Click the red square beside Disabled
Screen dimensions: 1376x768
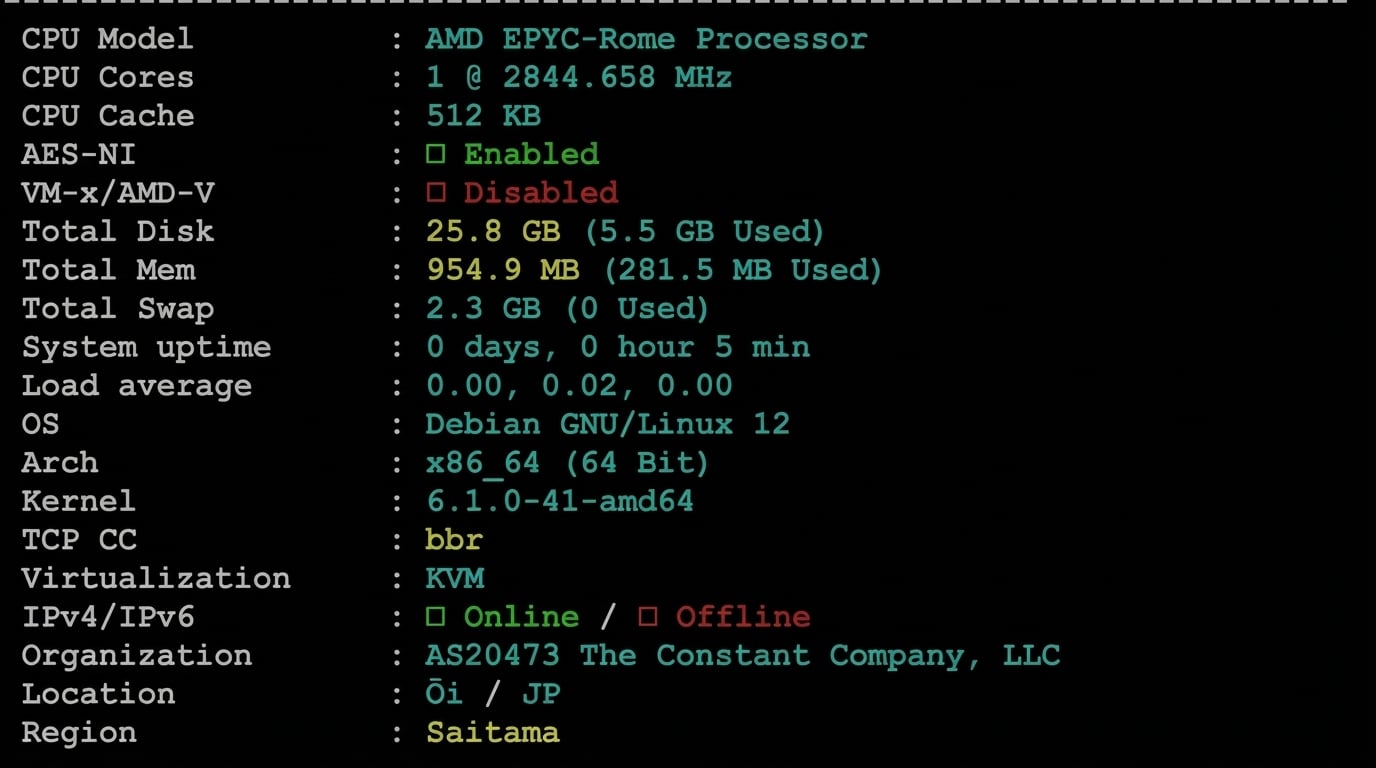click(x=435, y=193)
